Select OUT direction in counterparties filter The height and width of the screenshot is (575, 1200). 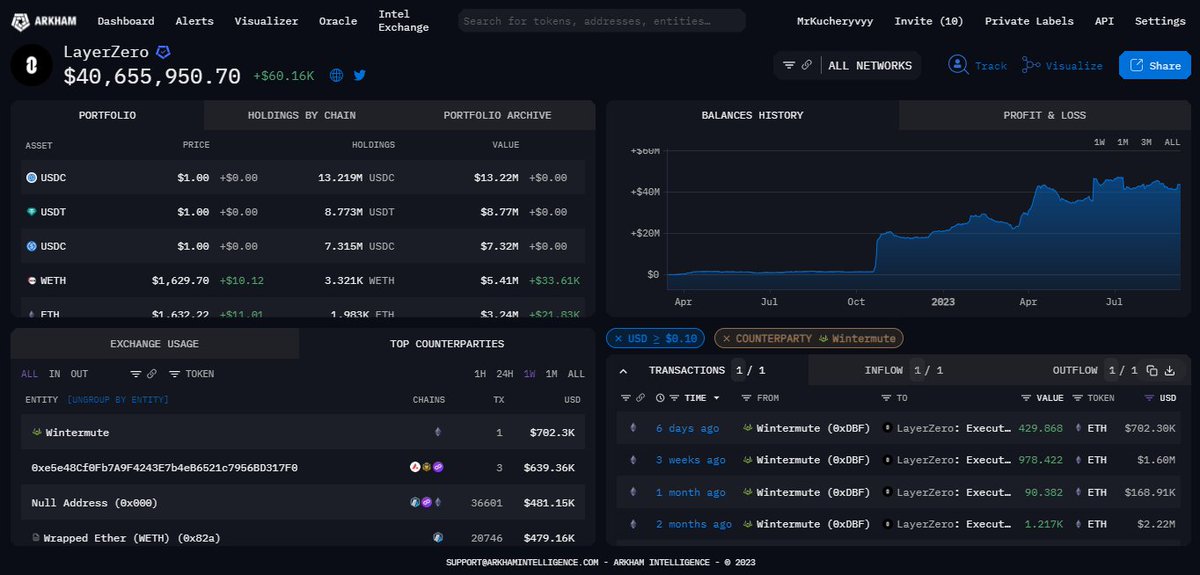point(79,374)
